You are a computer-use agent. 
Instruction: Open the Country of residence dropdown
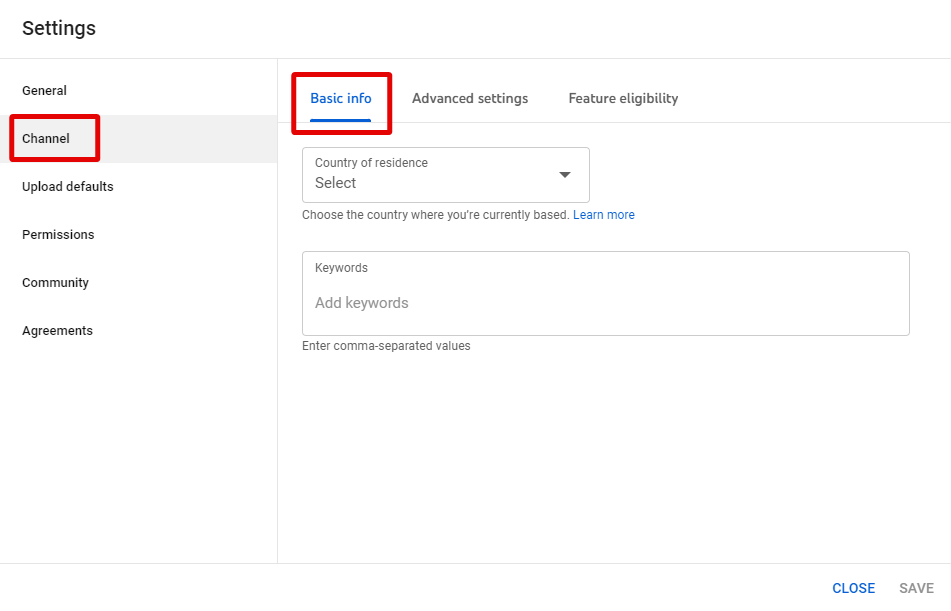tap(446, 175)
